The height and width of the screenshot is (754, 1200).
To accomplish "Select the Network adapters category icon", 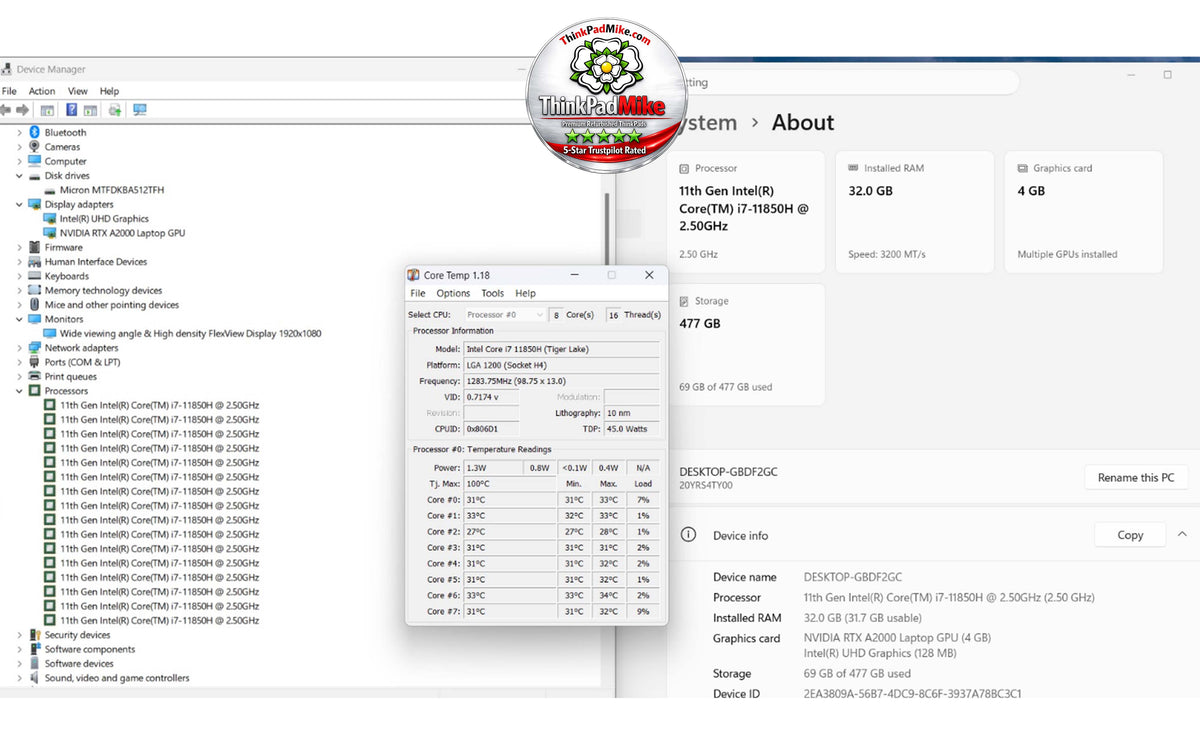I will point(34,348).
